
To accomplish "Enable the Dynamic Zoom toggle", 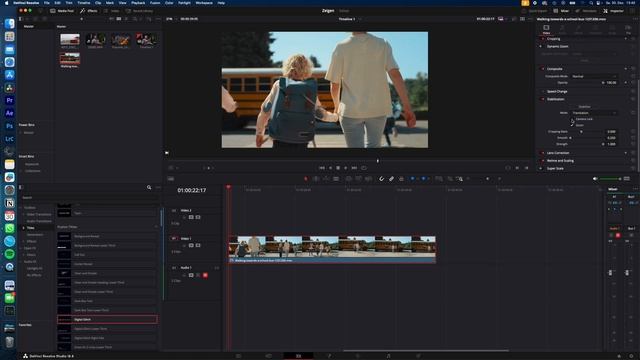I will click(542, 47).
